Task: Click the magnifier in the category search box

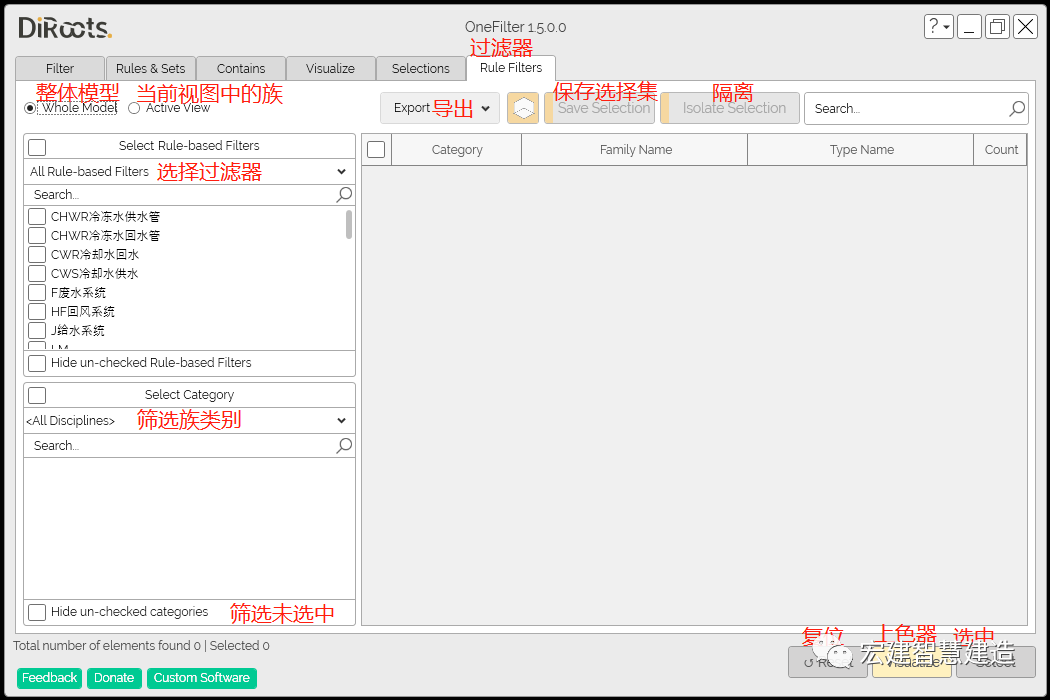Action: point(345,445)
